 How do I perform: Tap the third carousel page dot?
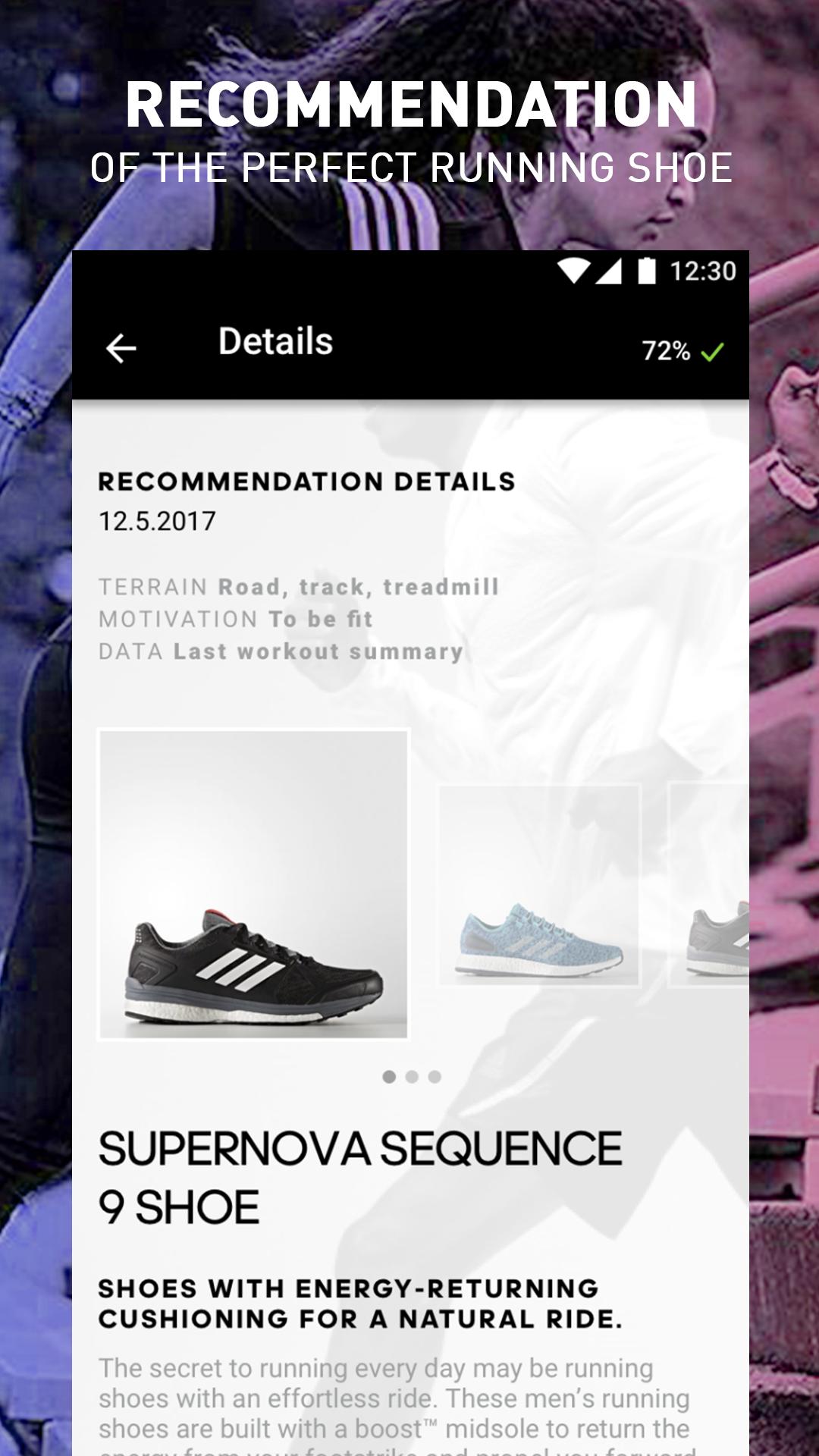[x=435, y=1077]
